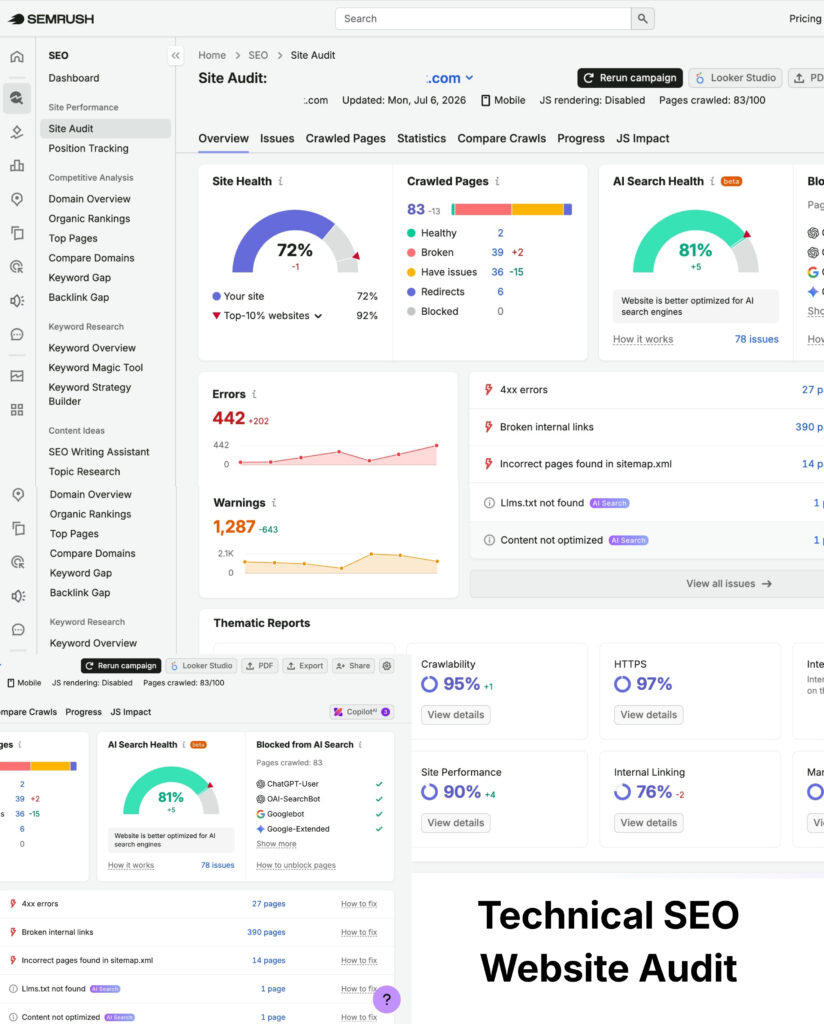Open Position Tracking in the sidebar
The height and width of the screenshot is (1024, 824).
tap(88, 148)
